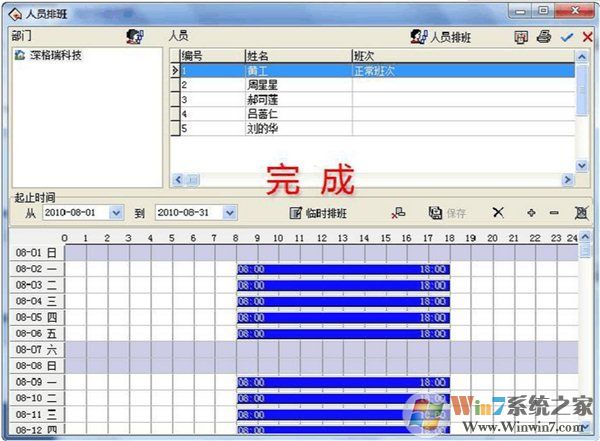Select the 08-07 六 date row header
Image resolution: width=600 pixels, height=441 pixels.
coord(36,350)
